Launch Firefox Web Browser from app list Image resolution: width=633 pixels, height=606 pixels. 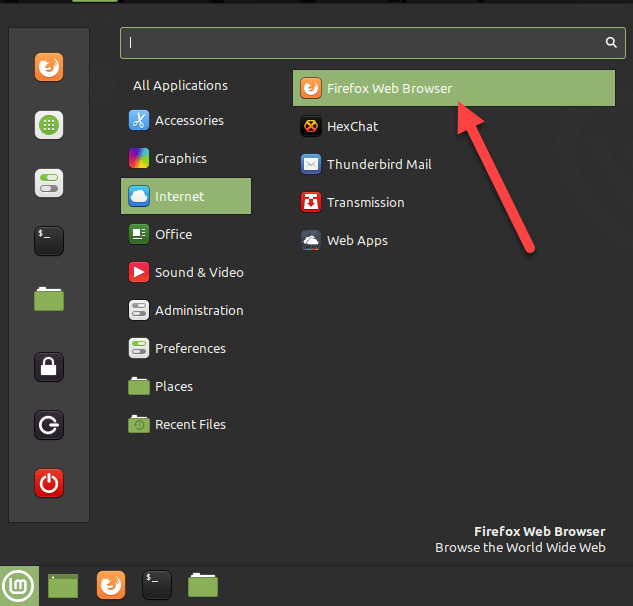454,88
